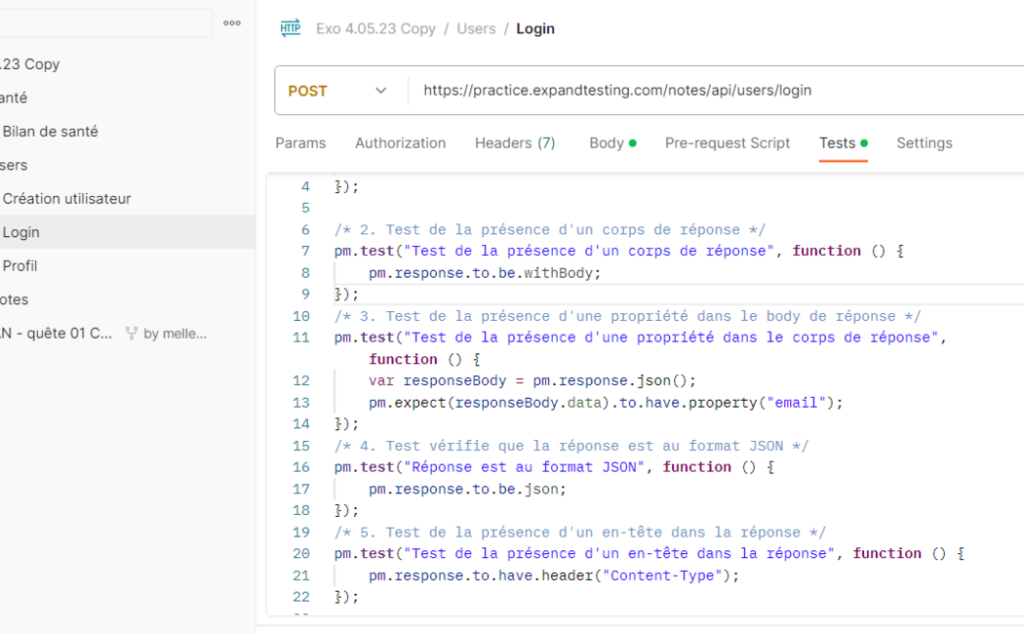Open the Authorization tab

pos(400,143)
